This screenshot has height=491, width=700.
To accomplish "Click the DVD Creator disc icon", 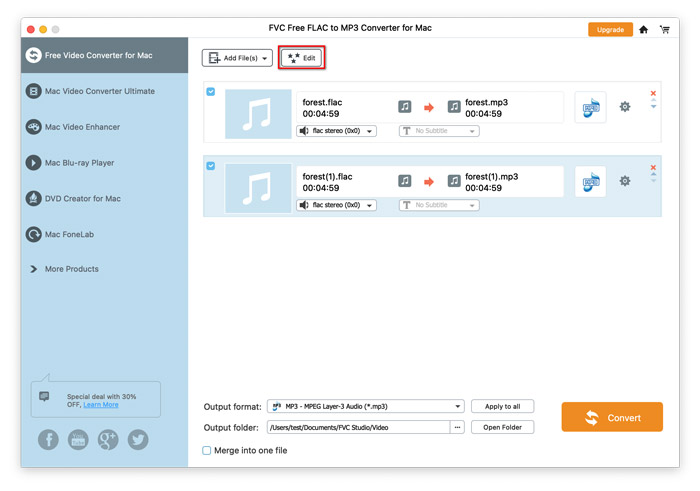I will tap(33, 198).
